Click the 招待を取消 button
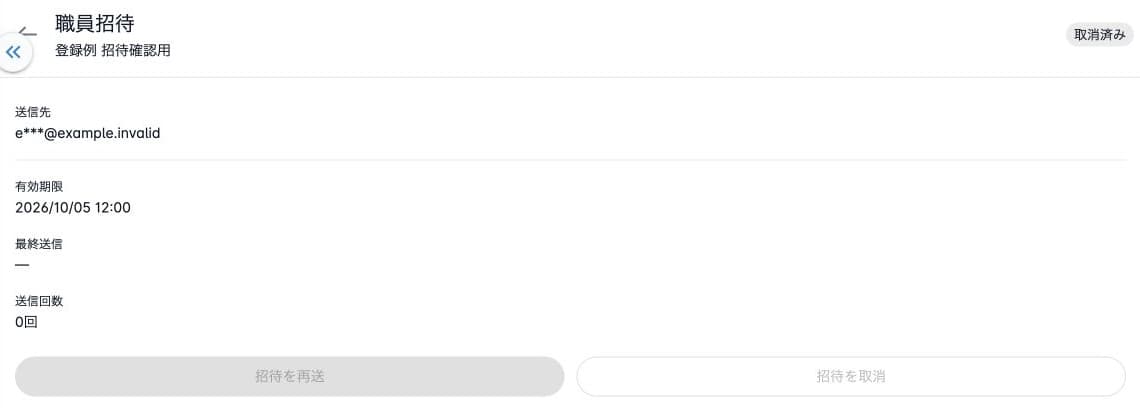1140x408 pixels. tap(851, 377)
